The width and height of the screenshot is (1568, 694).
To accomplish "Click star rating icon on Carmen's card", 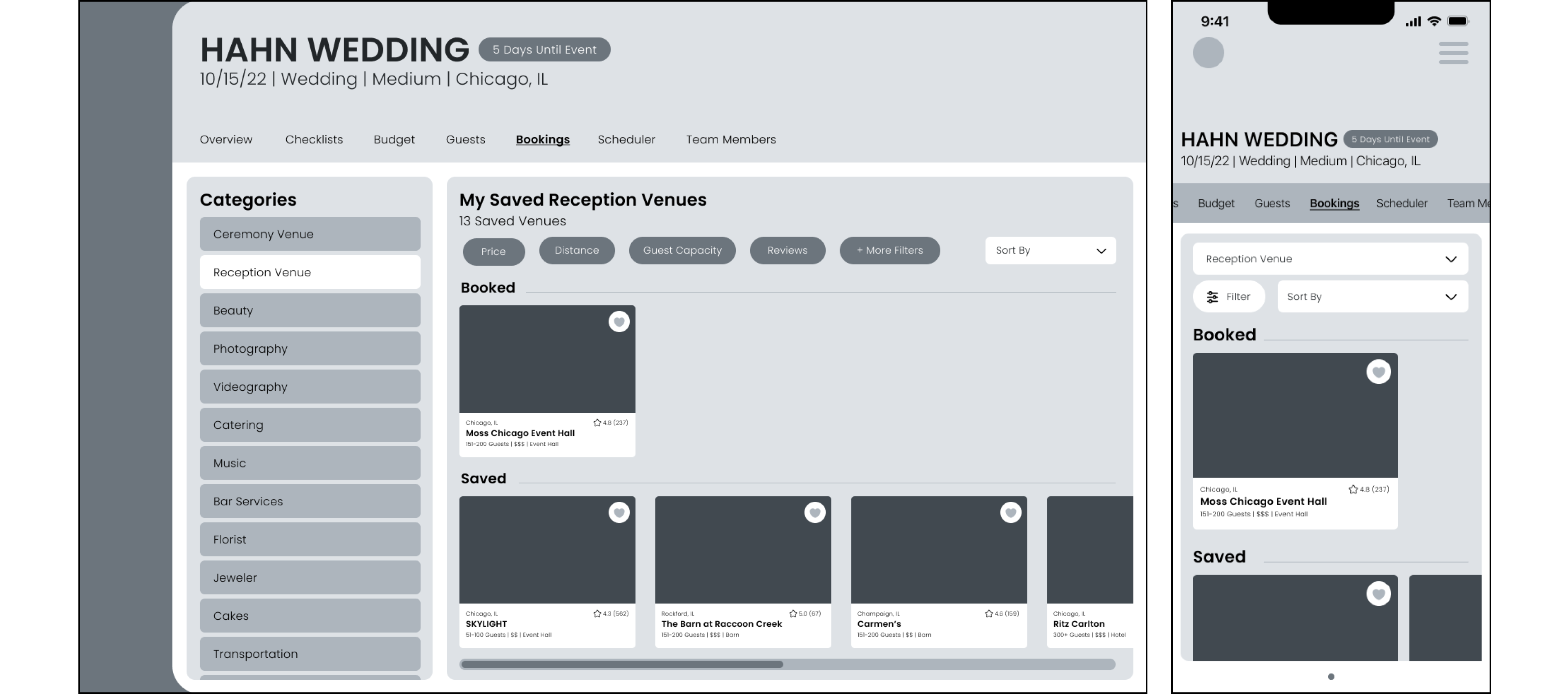I will coord(989,614).
